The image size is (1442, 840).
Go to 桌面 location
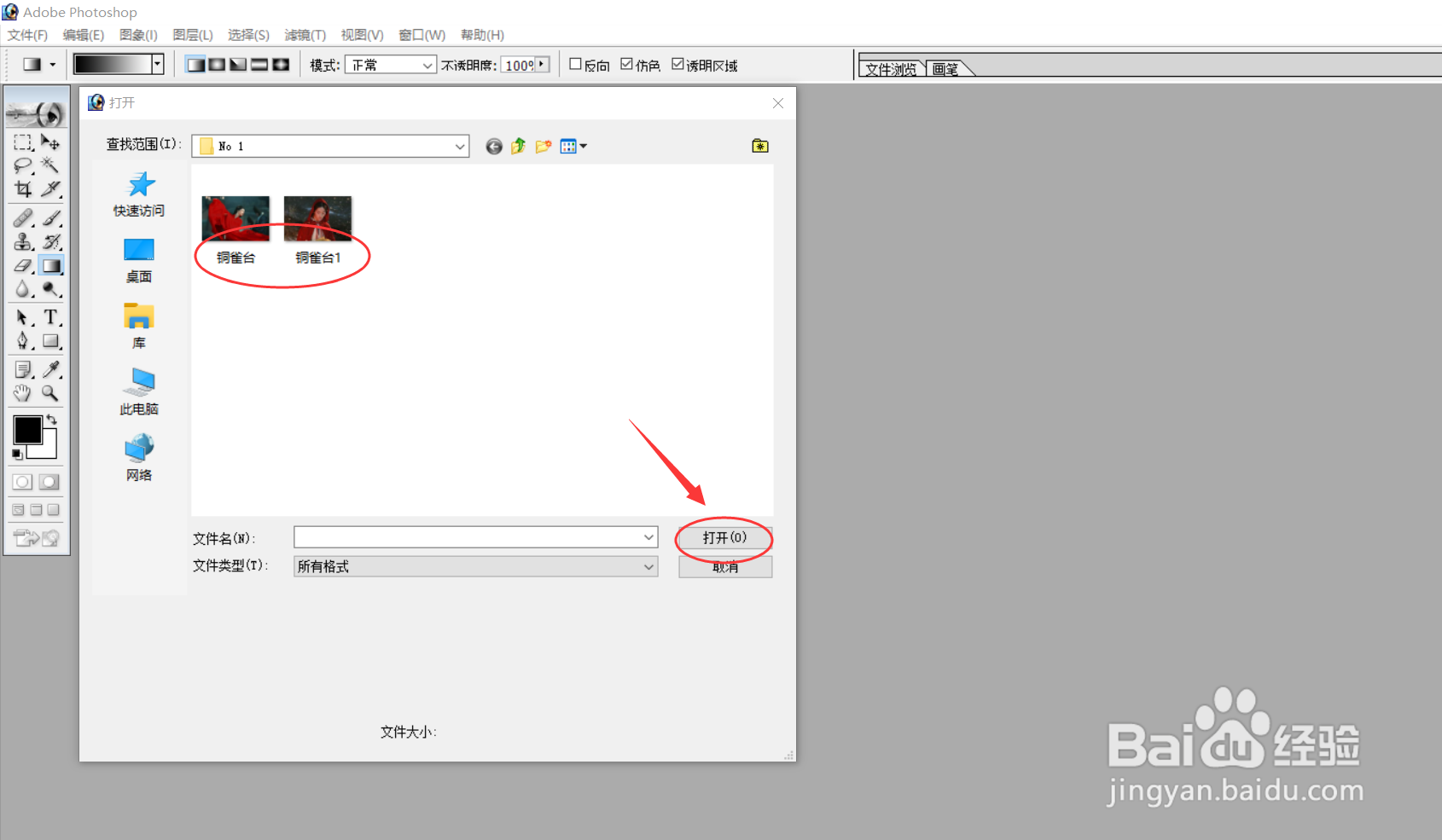(x=139, y=261)
